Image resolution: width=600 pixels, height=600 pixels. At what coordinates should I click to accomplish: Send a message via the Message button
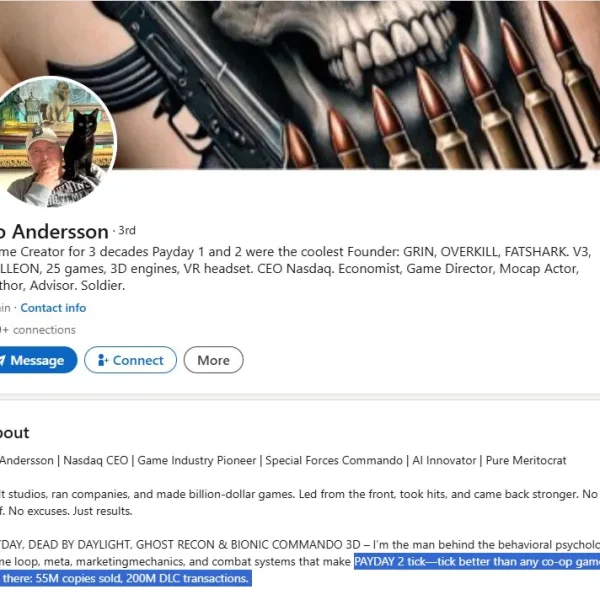pos(38,360)
